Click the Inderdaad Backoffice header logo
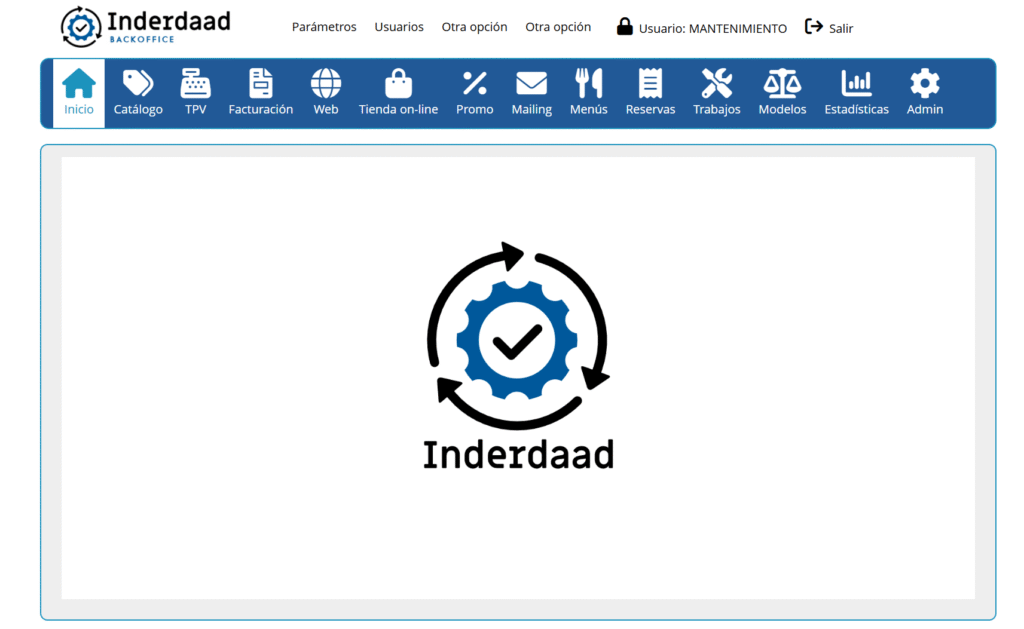 (x=146, y=27)
